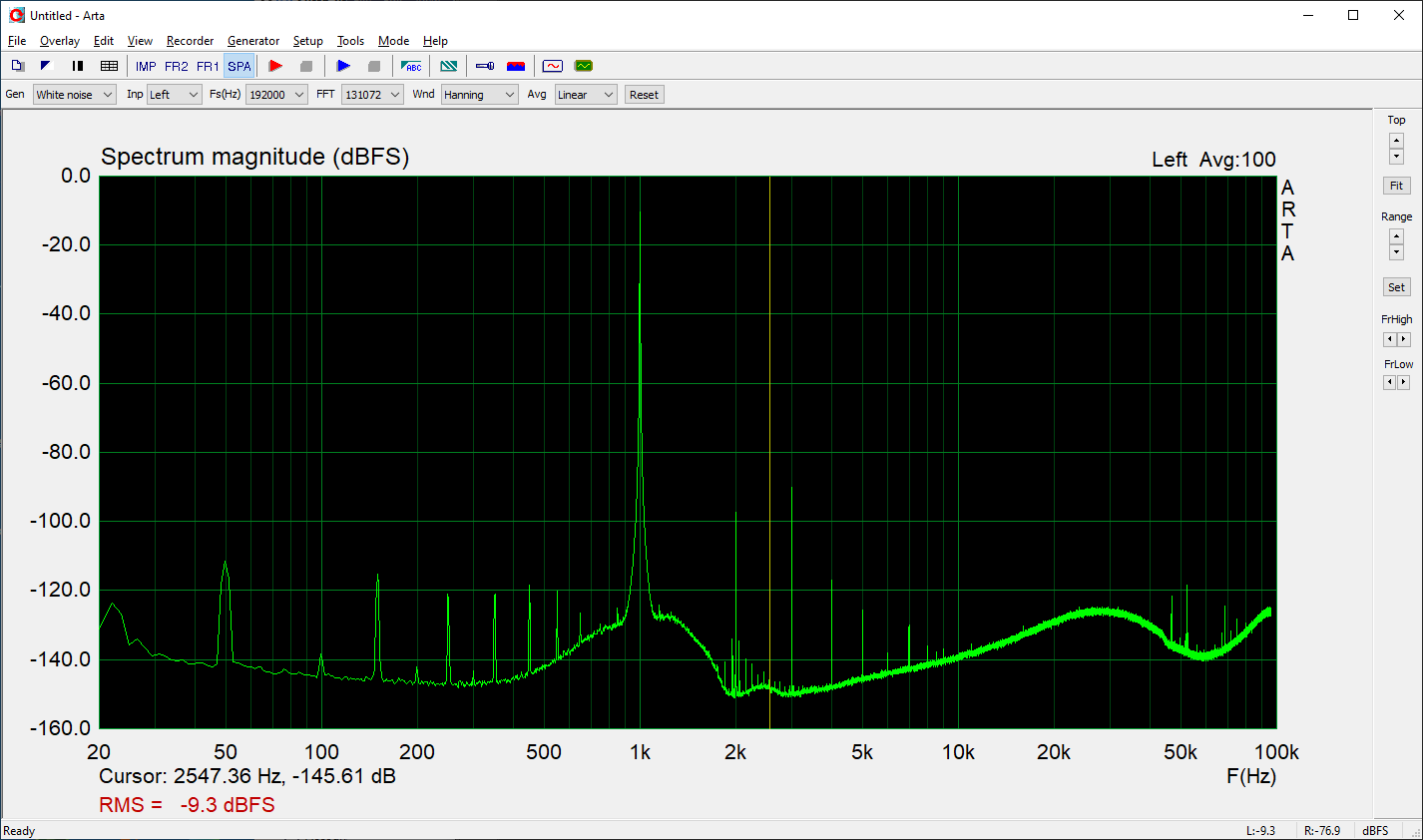Switch to IMP impulse response mode
The image size is (1423, 840).
[146, 66]
